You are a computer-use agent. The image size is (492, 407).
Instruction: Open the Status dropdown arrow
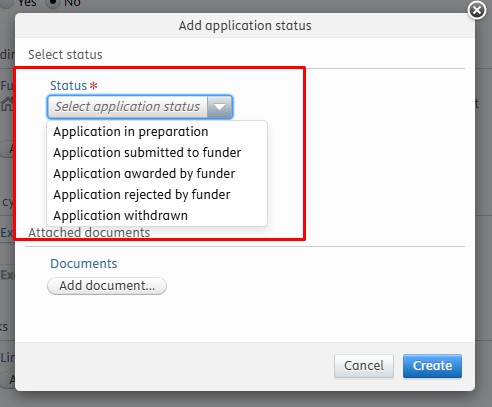point(220,107)
